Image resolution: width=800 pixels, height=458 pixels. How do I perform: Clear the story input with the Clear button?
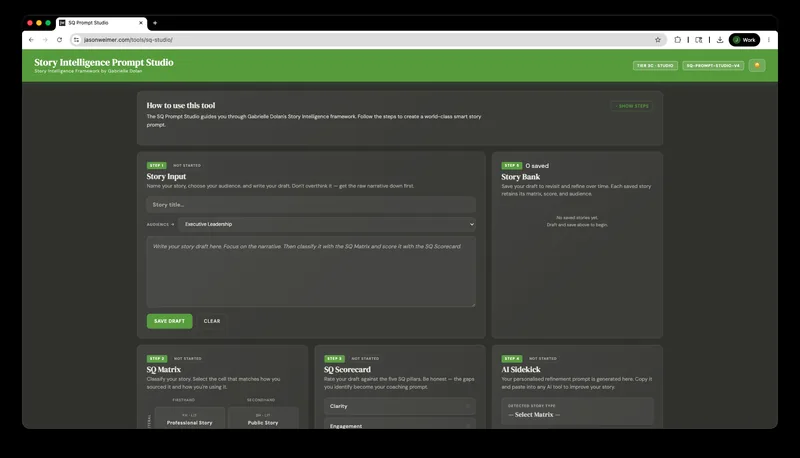[x=212, y=321]
